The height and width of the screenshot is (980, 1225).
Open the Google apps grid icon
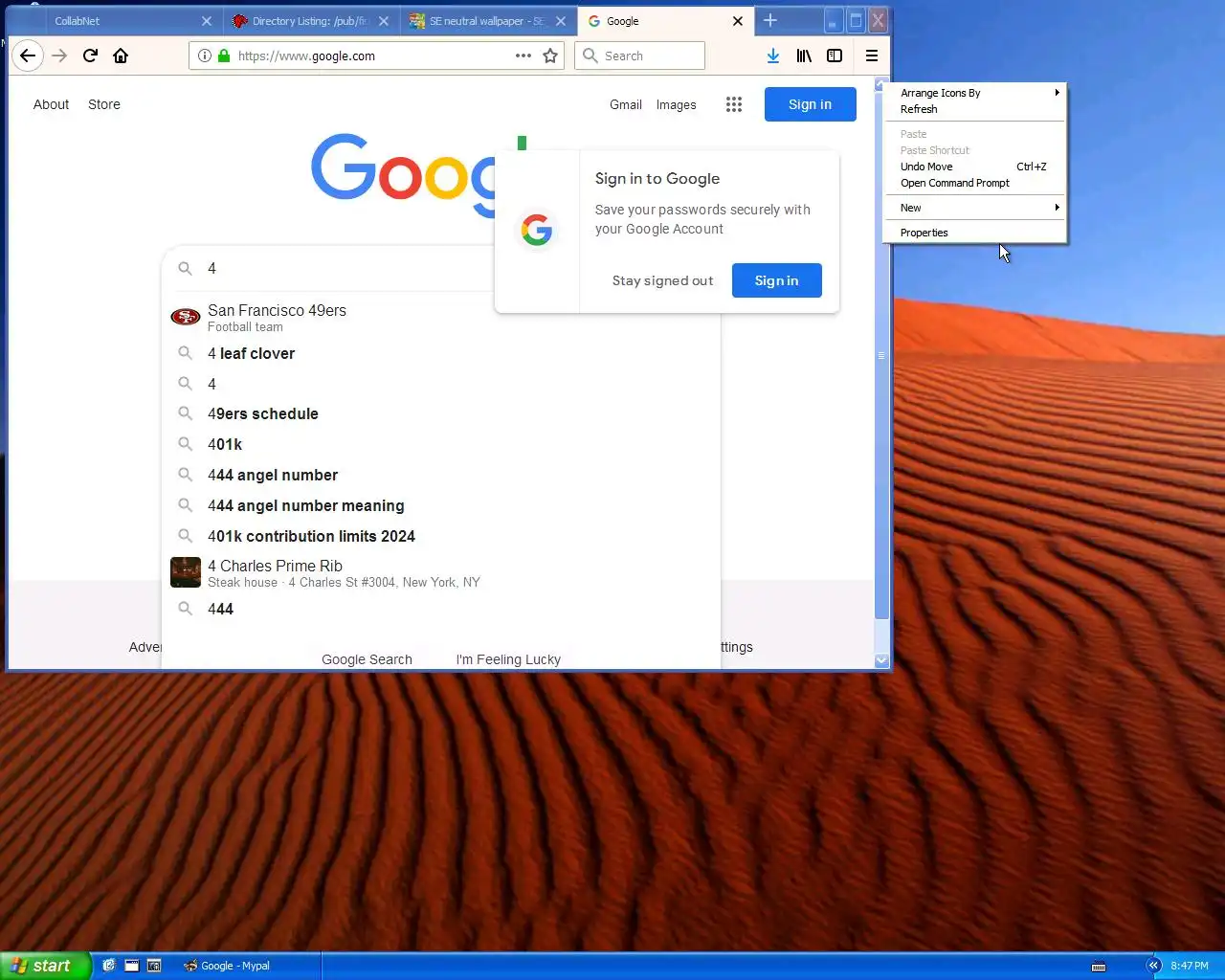[734, 104]
